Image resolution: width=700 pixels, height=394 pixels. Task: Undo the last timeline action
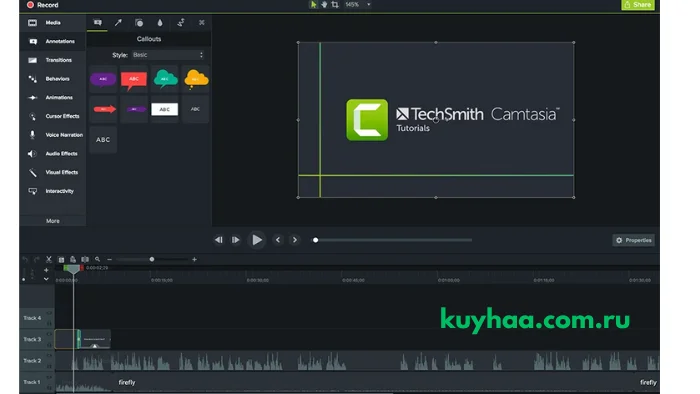[x=25, y=259]
